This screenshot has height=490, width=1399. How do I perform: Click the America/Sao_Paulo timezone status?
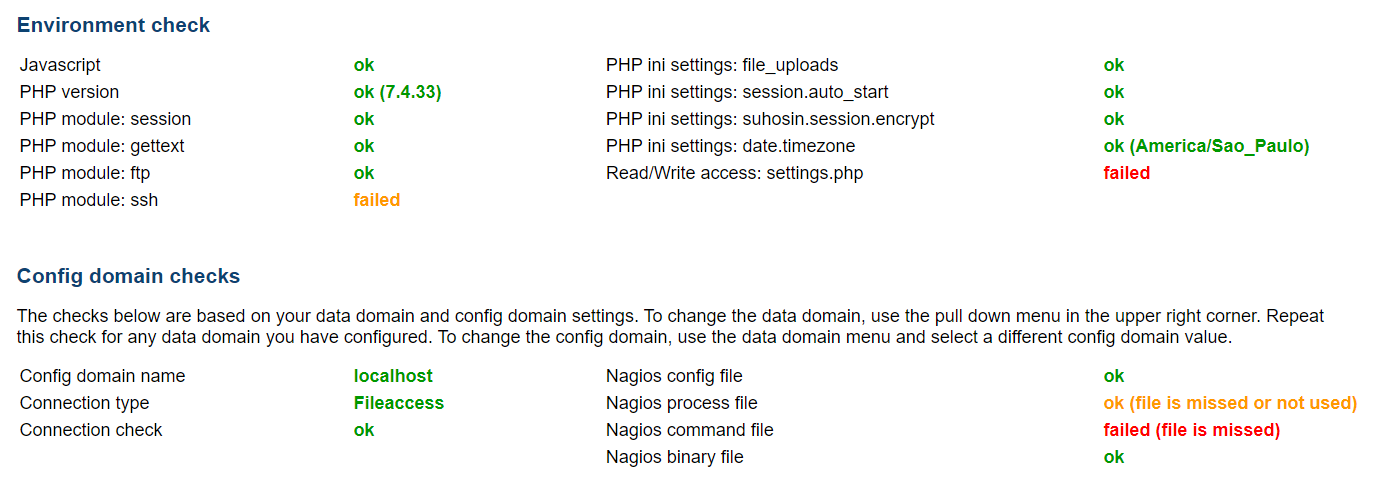tap(1206, 146)
